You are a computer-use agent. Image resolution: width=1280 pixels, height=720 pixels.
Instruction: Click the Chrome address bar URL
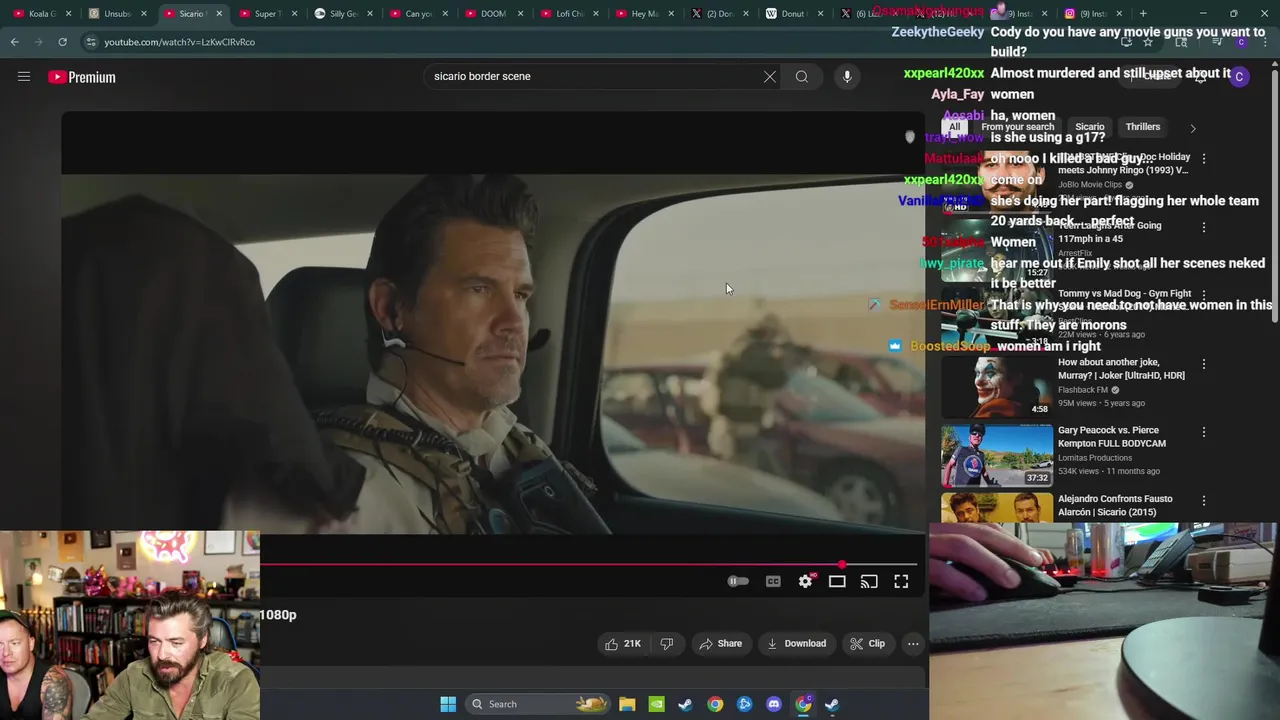(x=180, y=42)
